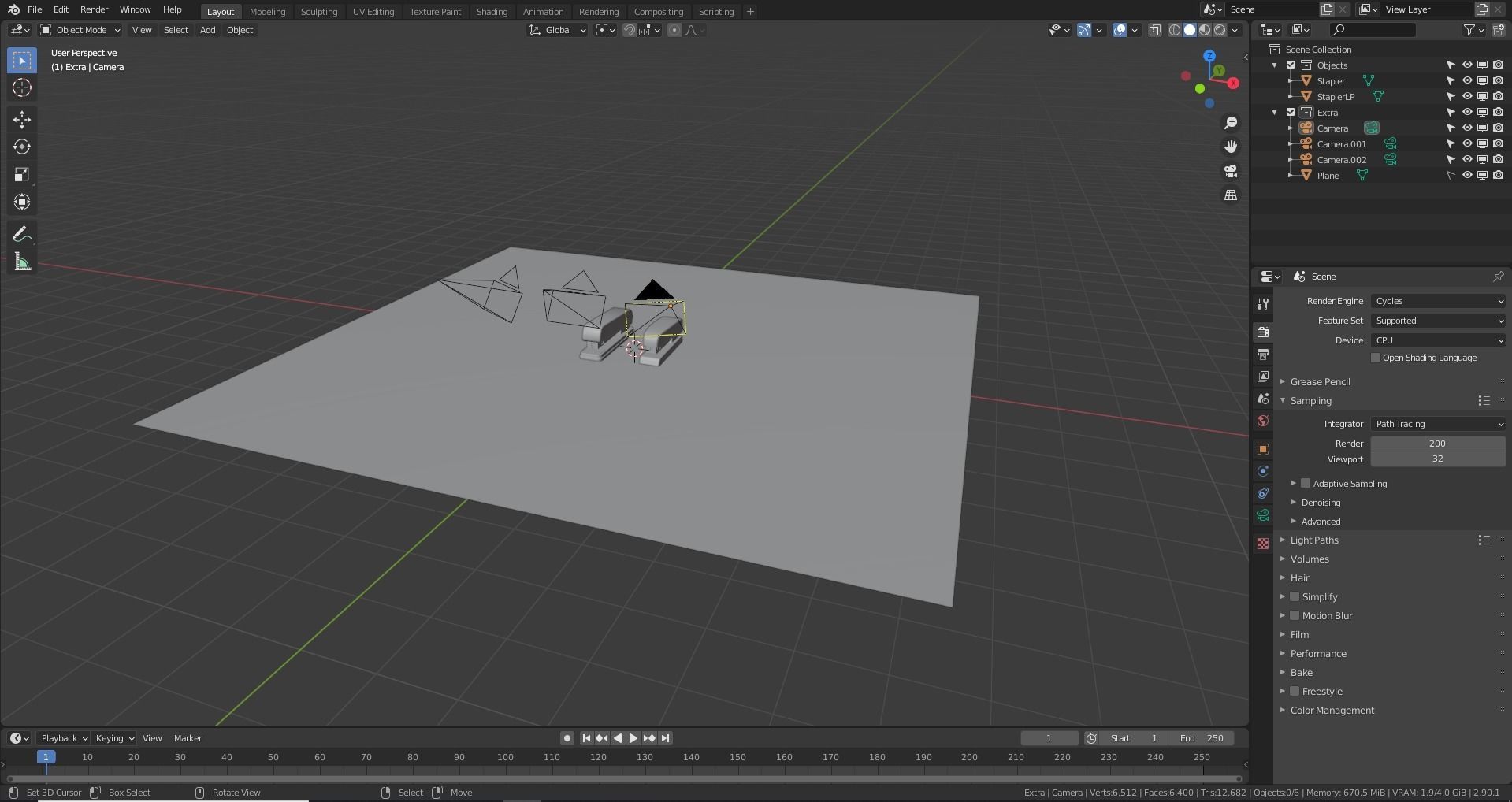1512x802 pixels.
Task: Jump to the timeline end frame
Action: pos(665,738)
